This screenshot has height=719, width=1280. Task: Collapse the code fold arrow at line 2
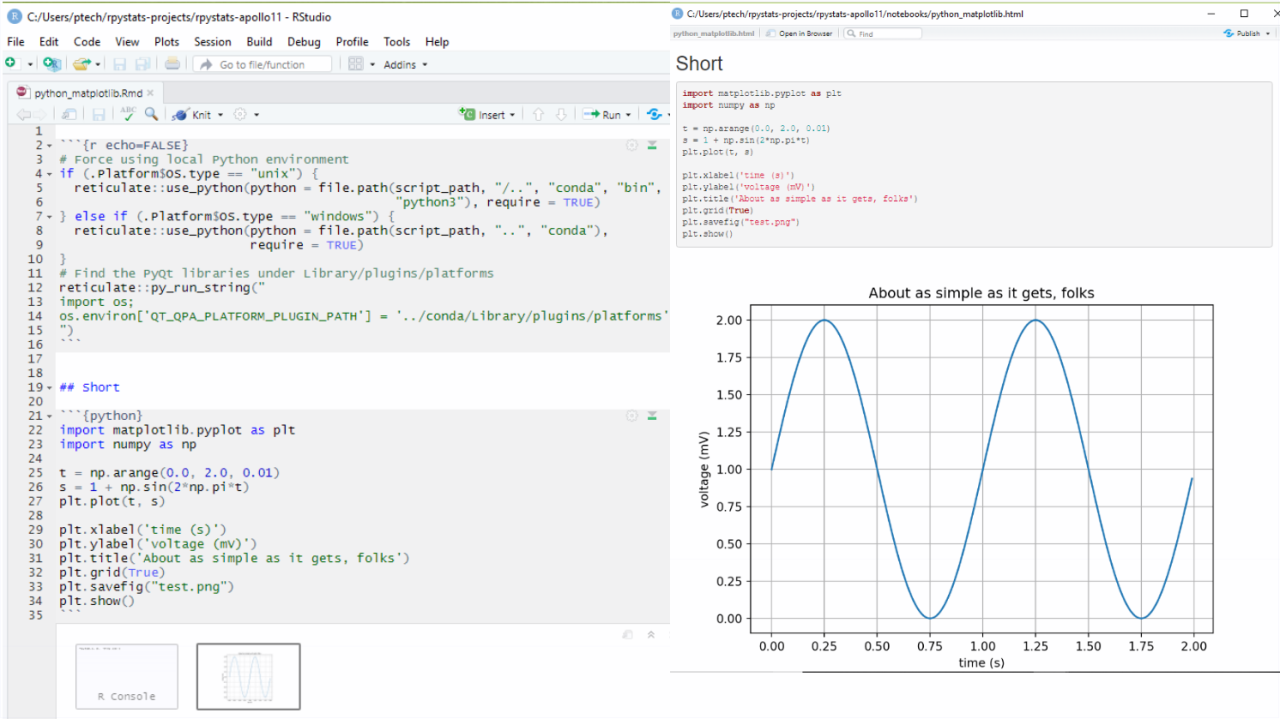51,145
